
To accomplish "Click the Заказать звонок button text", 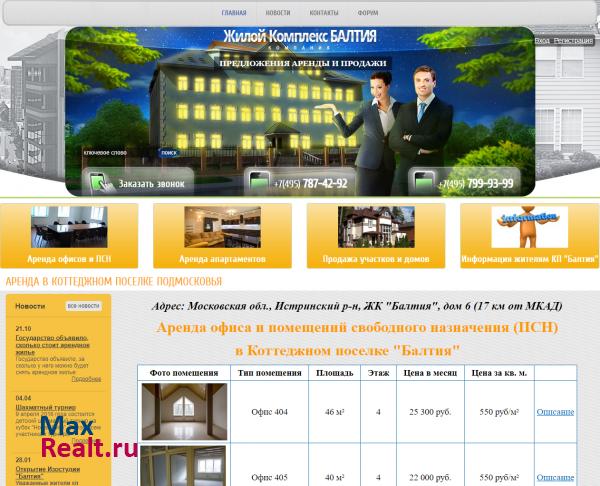I will tap(152, 184).
